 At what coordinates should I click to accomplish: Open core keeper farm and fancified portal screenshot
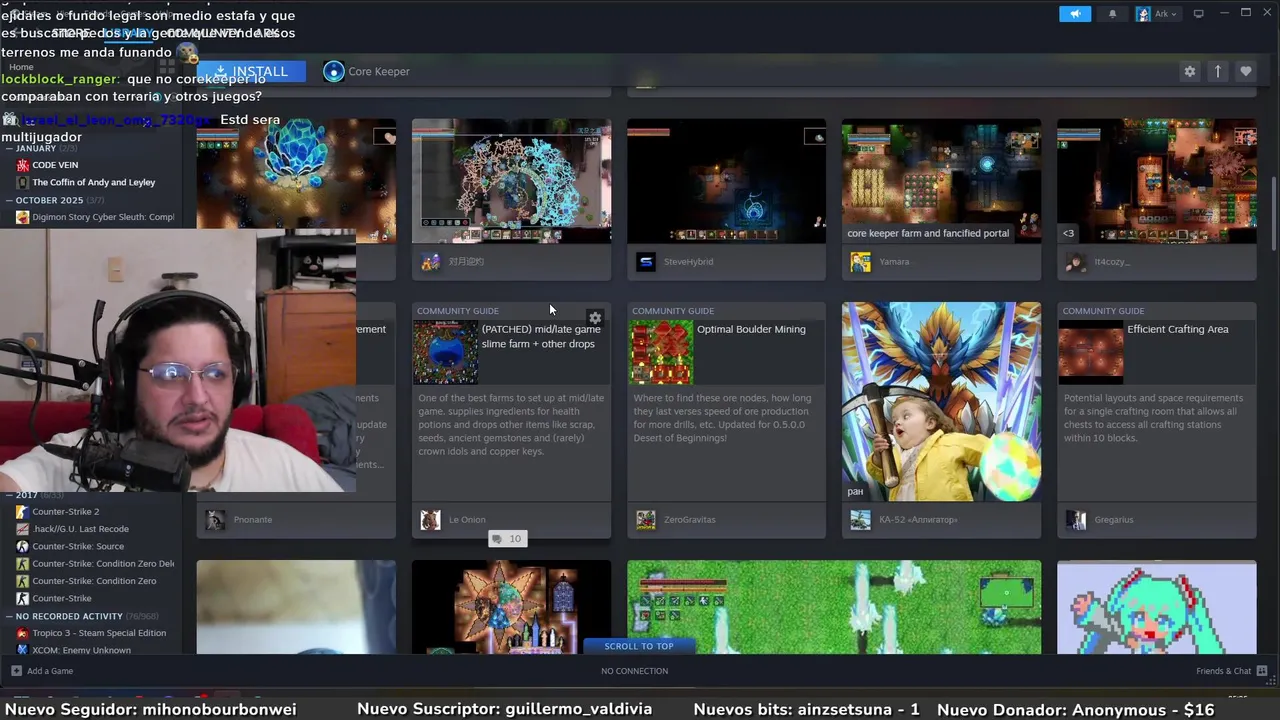(941, 181)
